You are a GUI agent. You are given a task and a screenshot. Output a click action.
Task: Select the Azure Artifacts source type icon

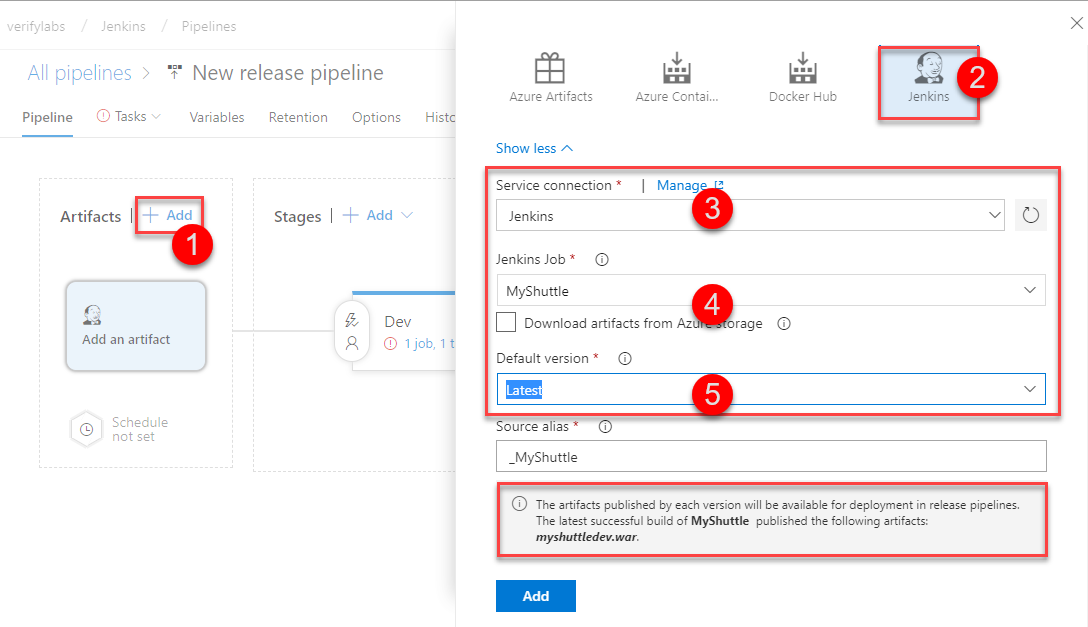pyautogui.click(x=550, y=68)
